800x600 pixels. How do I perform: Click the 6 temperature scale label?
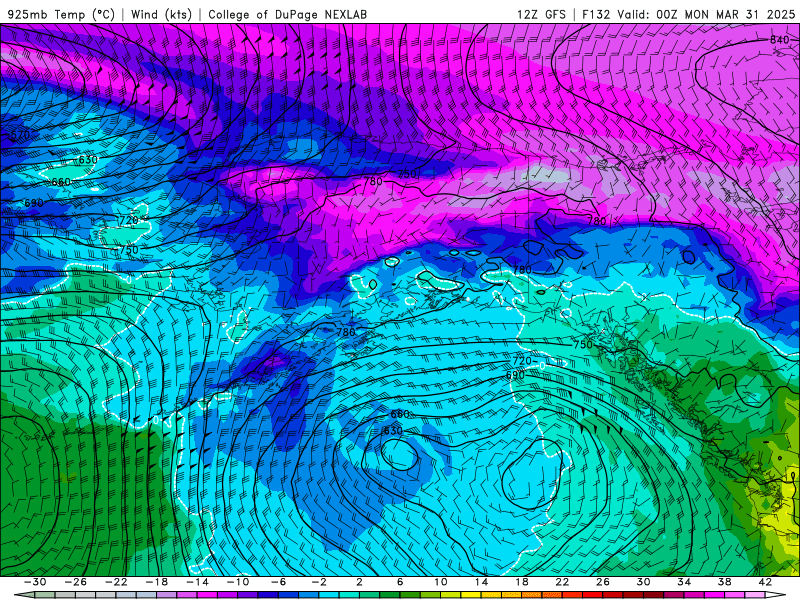point(400,582)
